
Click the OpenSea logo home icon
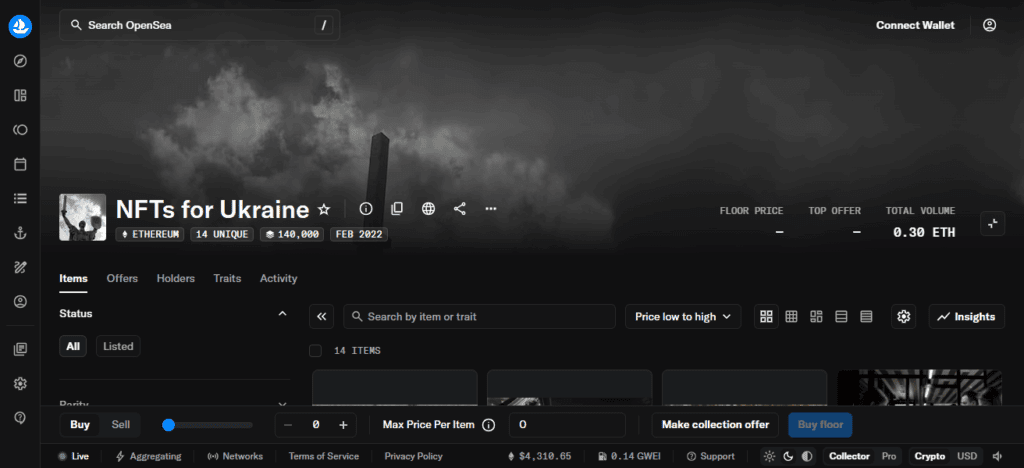[x=20, y=26]
